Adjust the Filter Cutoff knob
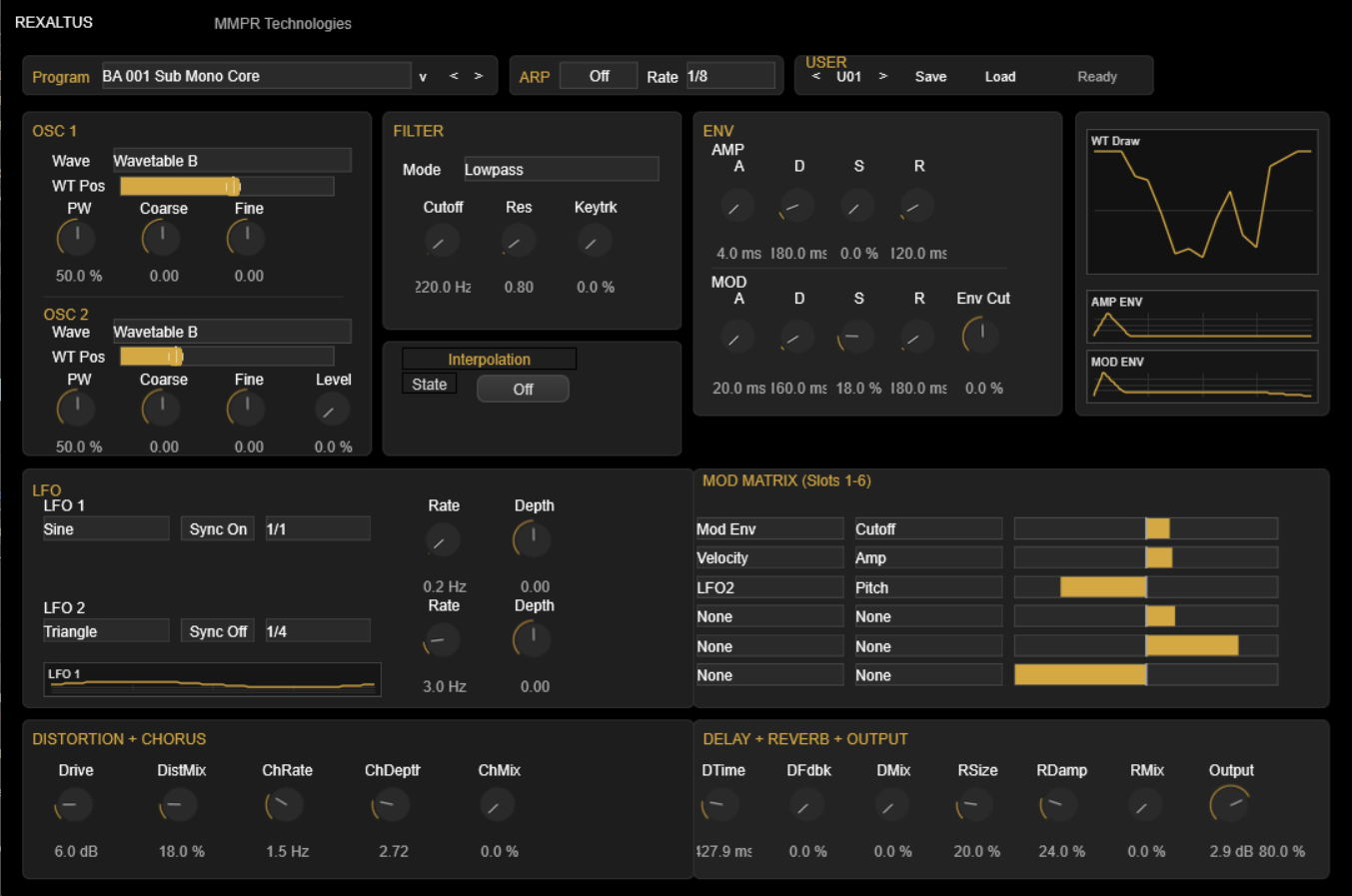 point(443,240)
